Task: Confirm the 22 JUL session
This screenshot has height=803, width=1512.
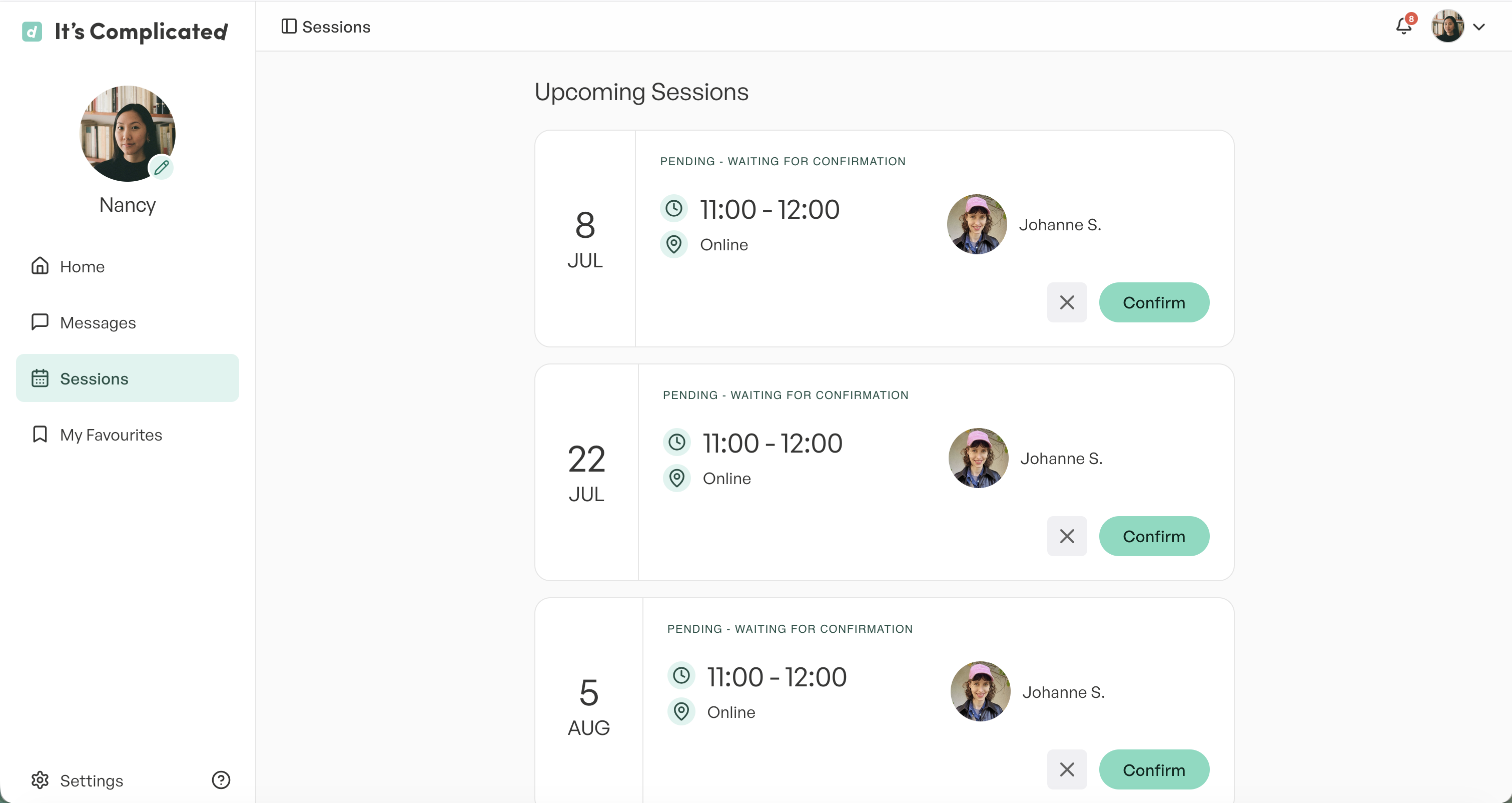Action: [x=1154, y=536]
